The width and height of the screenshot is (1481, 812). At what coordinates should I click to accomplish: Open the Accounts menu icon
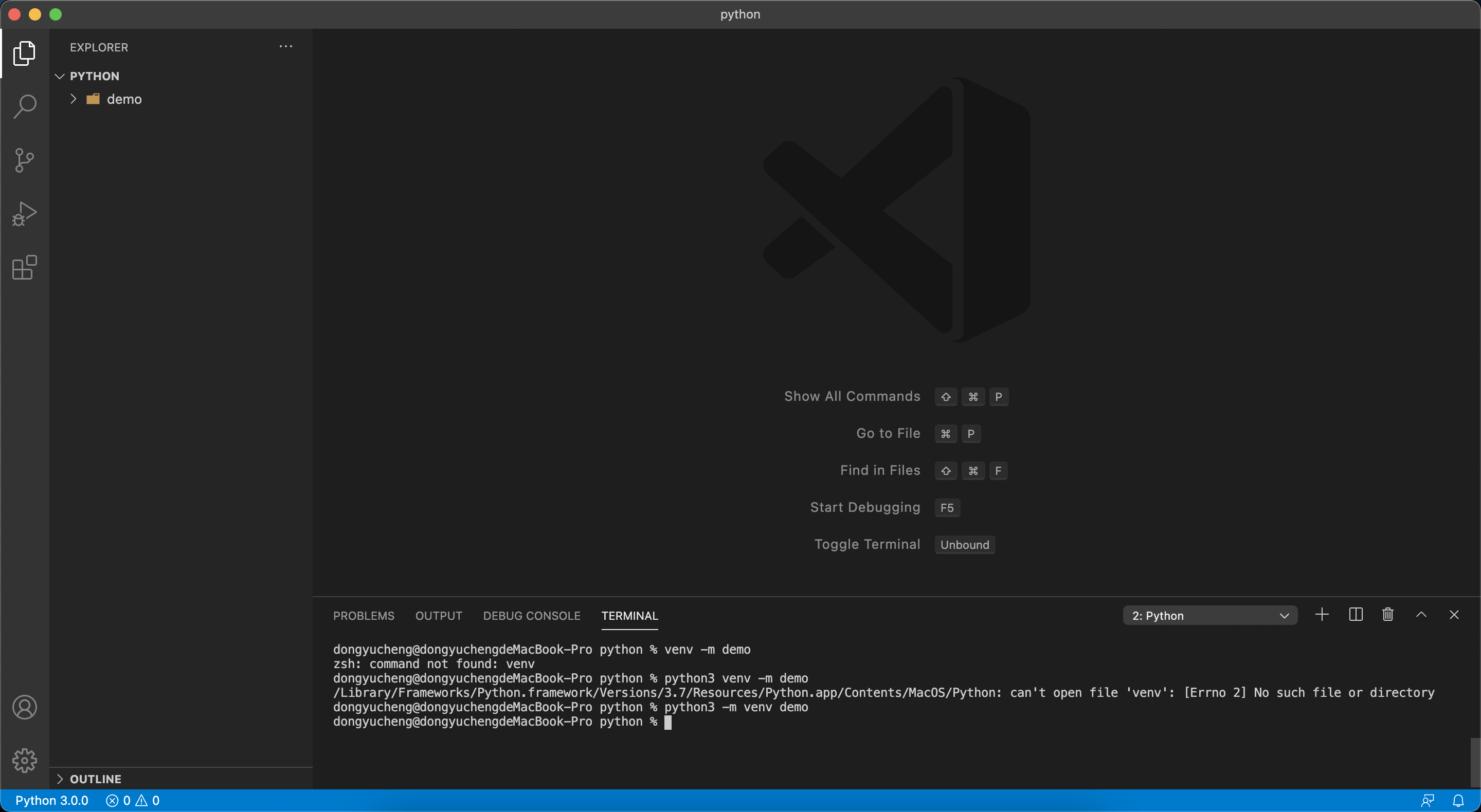tap(24, 707)
